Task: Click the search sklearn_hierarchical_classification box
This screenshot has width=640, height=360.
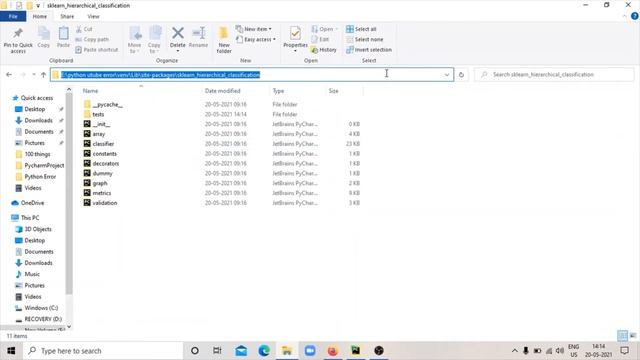Action: coord(554,75)
